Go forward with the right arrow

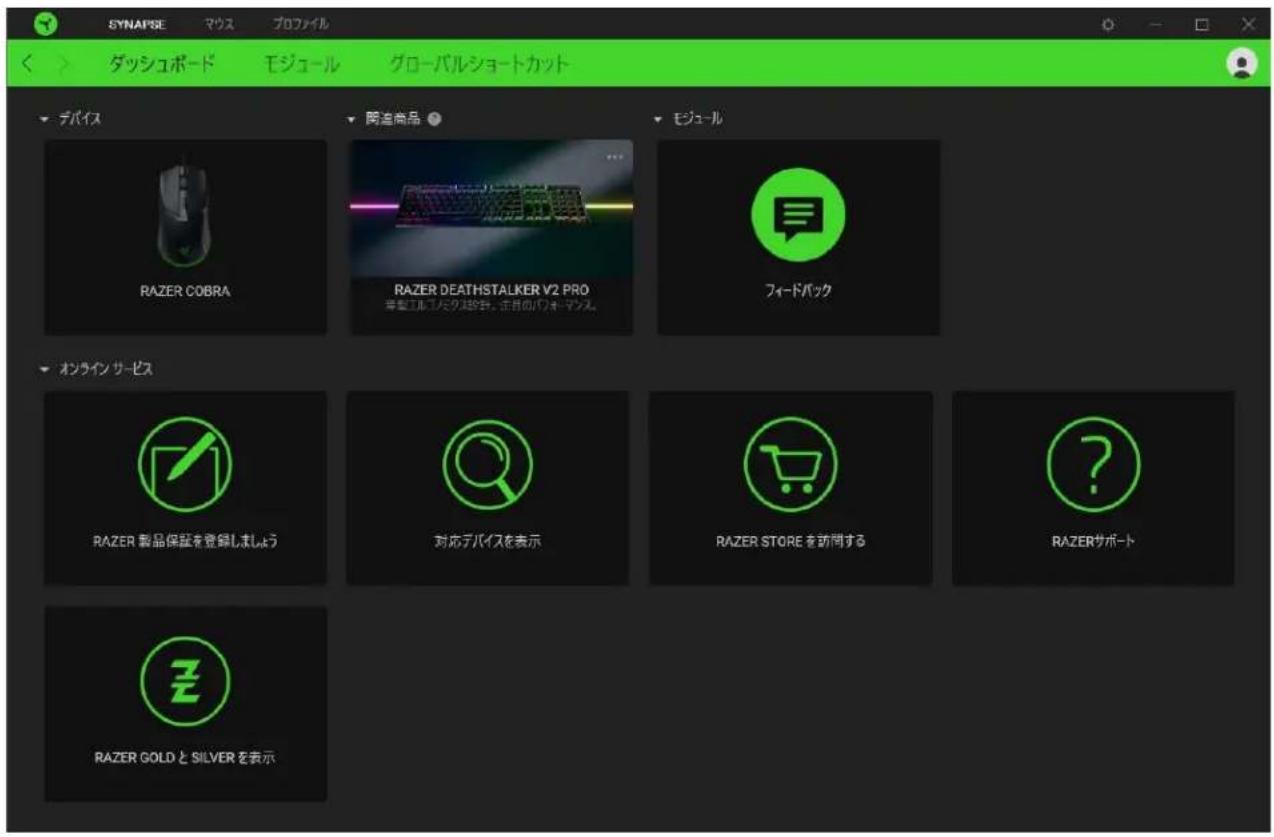pyautogui.click(x=63, y=65)
